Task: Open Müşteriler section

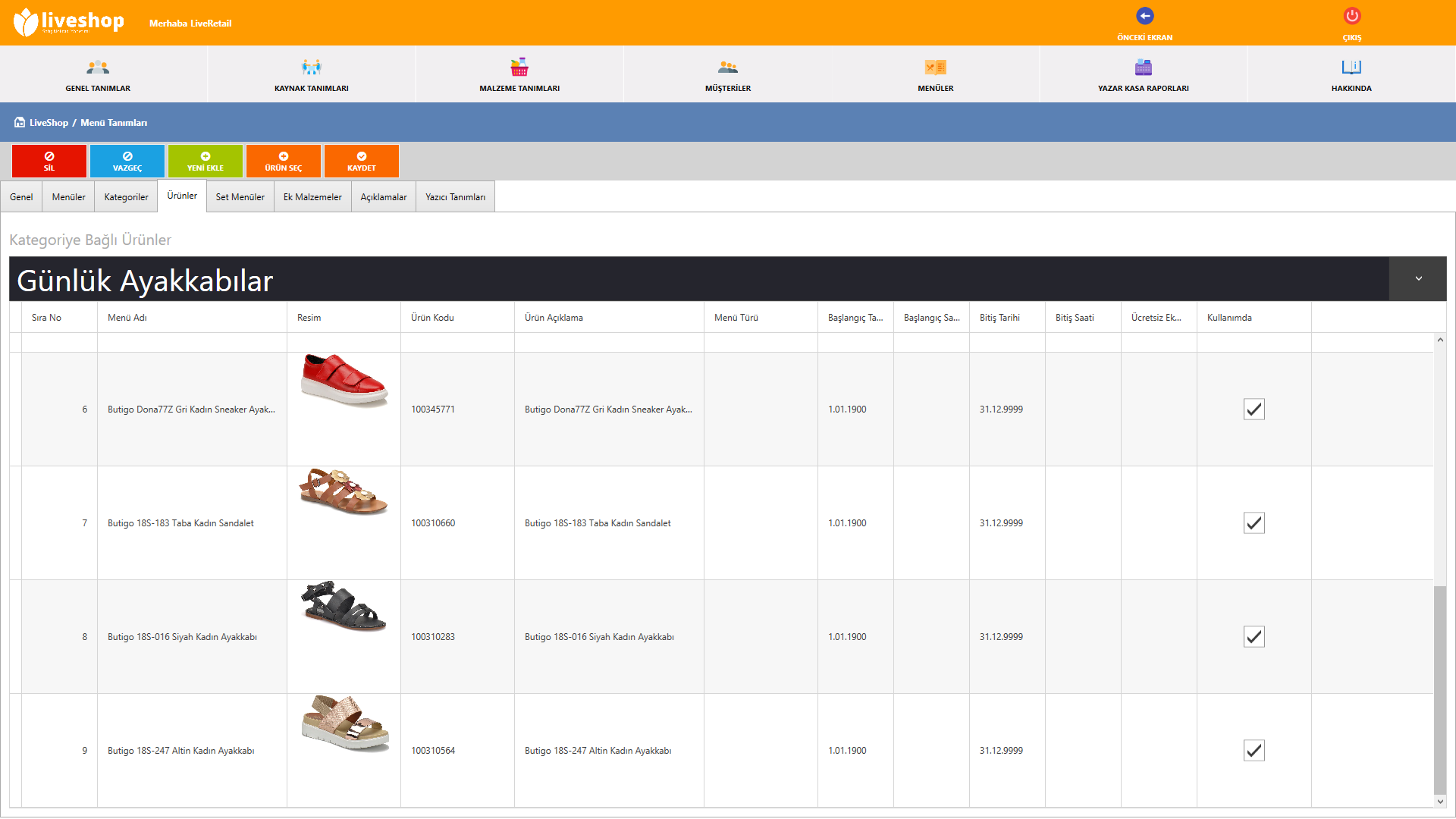Action: point(728,74)
